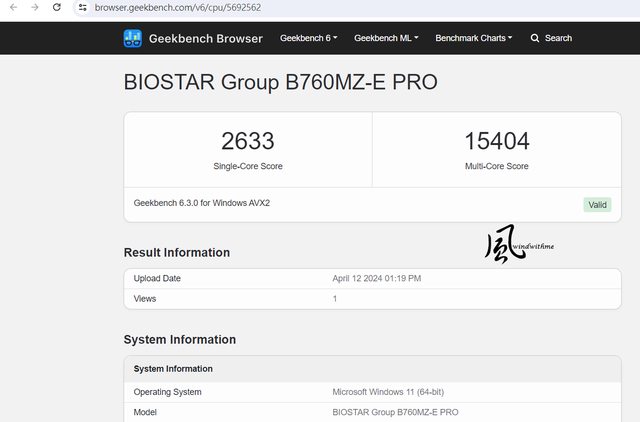Click the green Valid badge
640x422 pixels.
pyautogui.click(x=597, y=205)
